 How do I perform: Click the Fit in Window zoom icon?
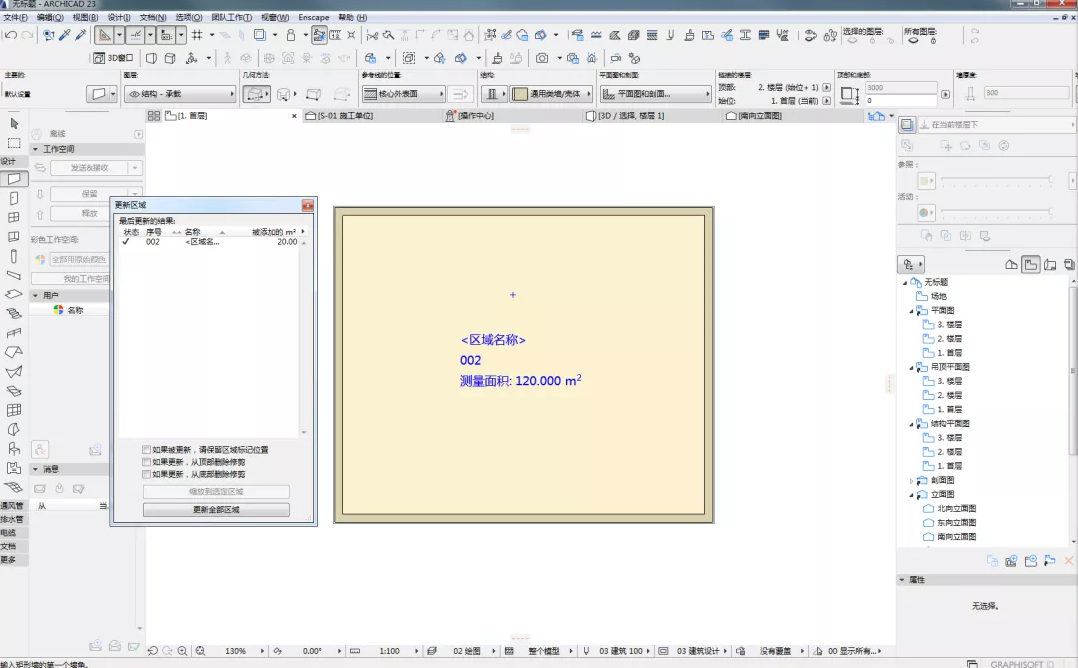click(200, 651)
